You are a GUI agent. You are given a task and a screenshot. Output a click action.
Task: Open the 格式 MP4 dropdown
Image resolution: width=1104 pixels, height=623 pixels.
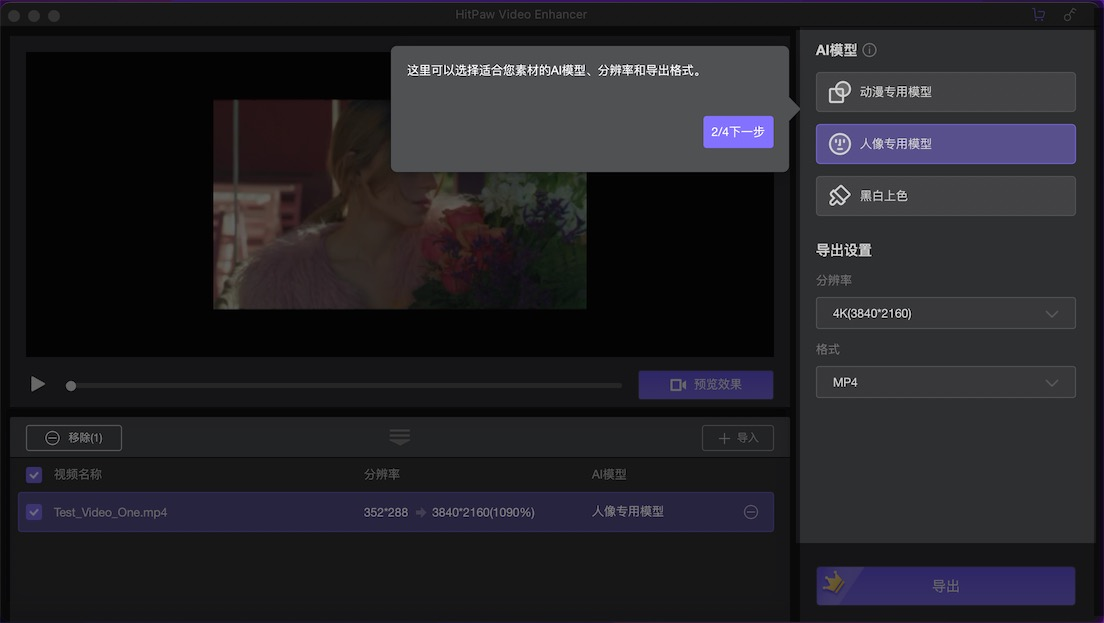click(945, 382)
